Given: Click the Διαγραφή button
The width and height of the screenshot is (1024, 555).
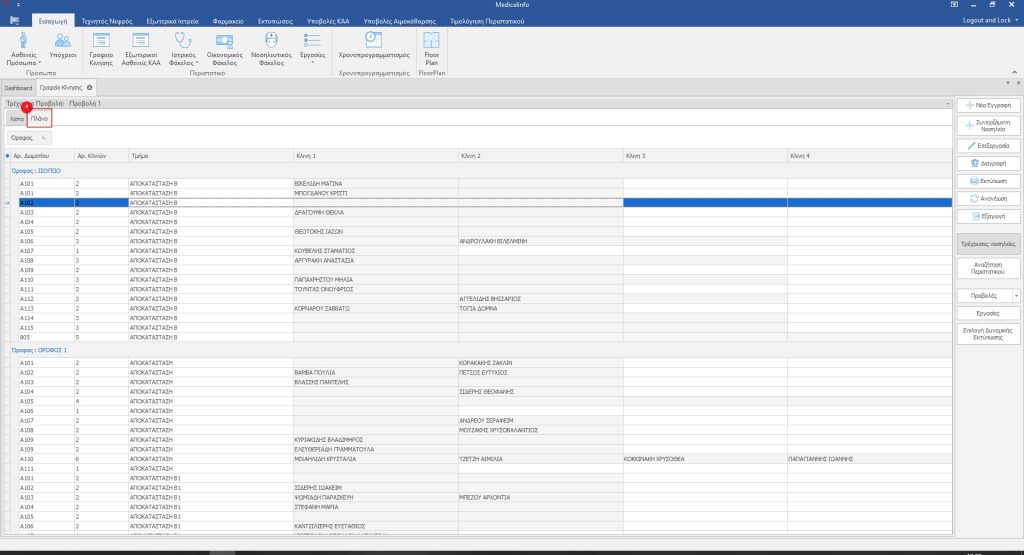Looking at the screenshot, I should 988,162.
